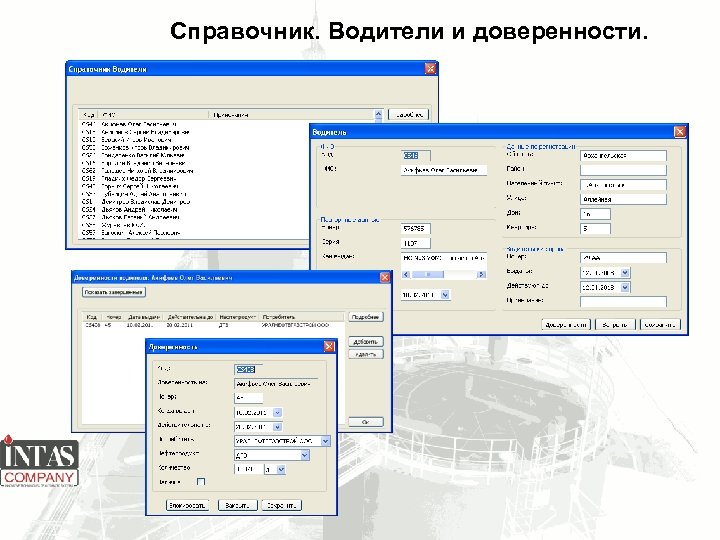The height and width of the screenshot is (540, 720).
Task: Click the empty Примечание field in Водитель
Action: pos(623,302)
